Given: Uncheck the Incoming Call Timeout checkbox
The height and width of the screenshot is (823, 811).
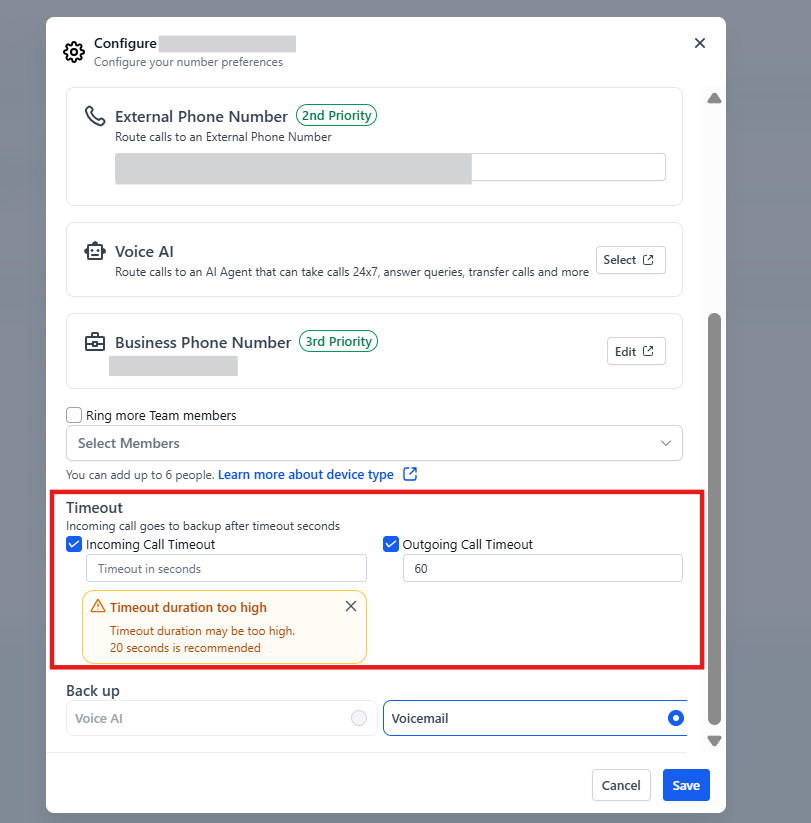Looking at the screenshot, I should pyautogui.click(x=74, y=545).
